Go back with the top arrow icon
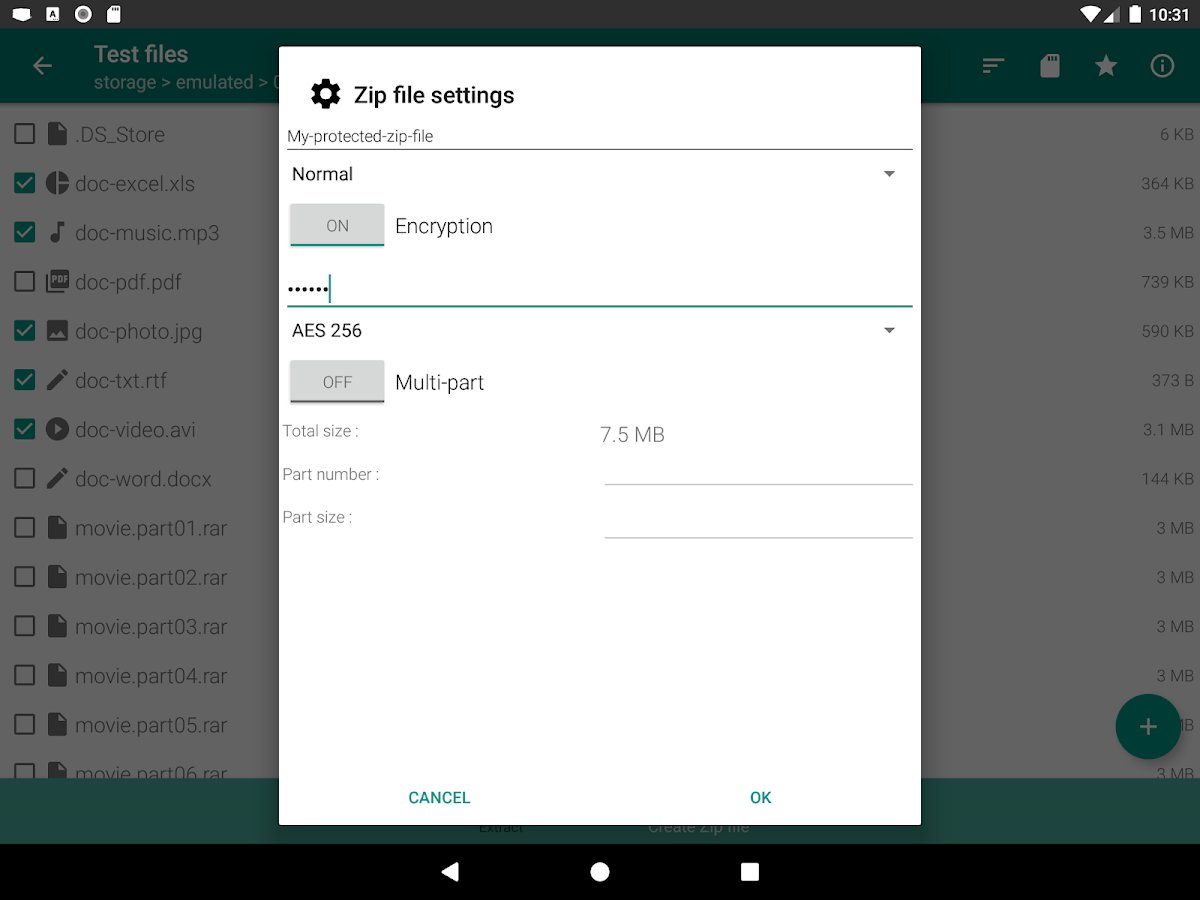 42,66
